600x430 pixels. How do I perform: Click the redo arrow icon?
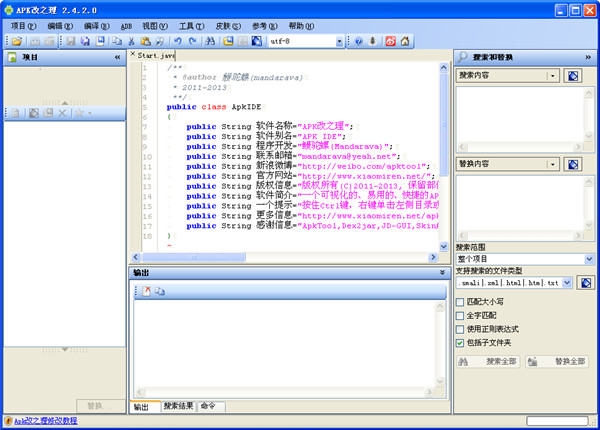coord(192,41)
